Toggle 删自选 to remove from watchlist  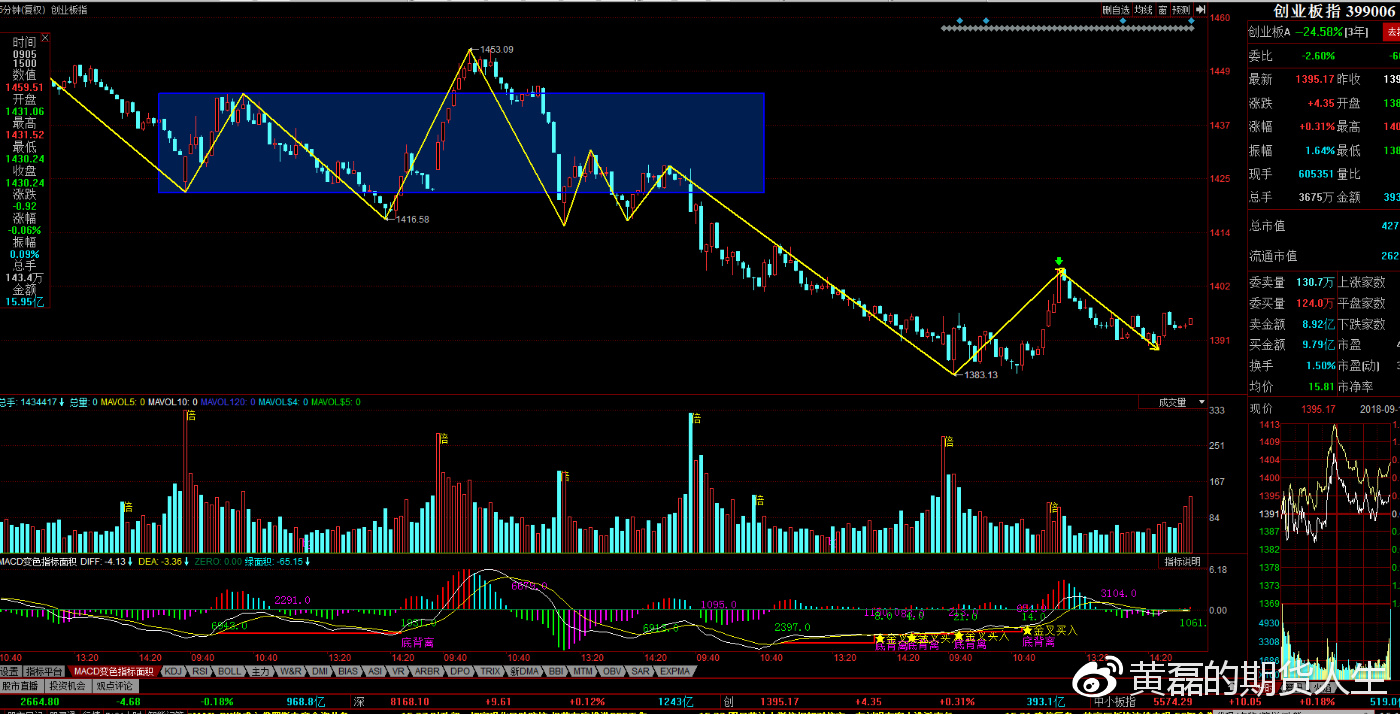click(1115, 10)
